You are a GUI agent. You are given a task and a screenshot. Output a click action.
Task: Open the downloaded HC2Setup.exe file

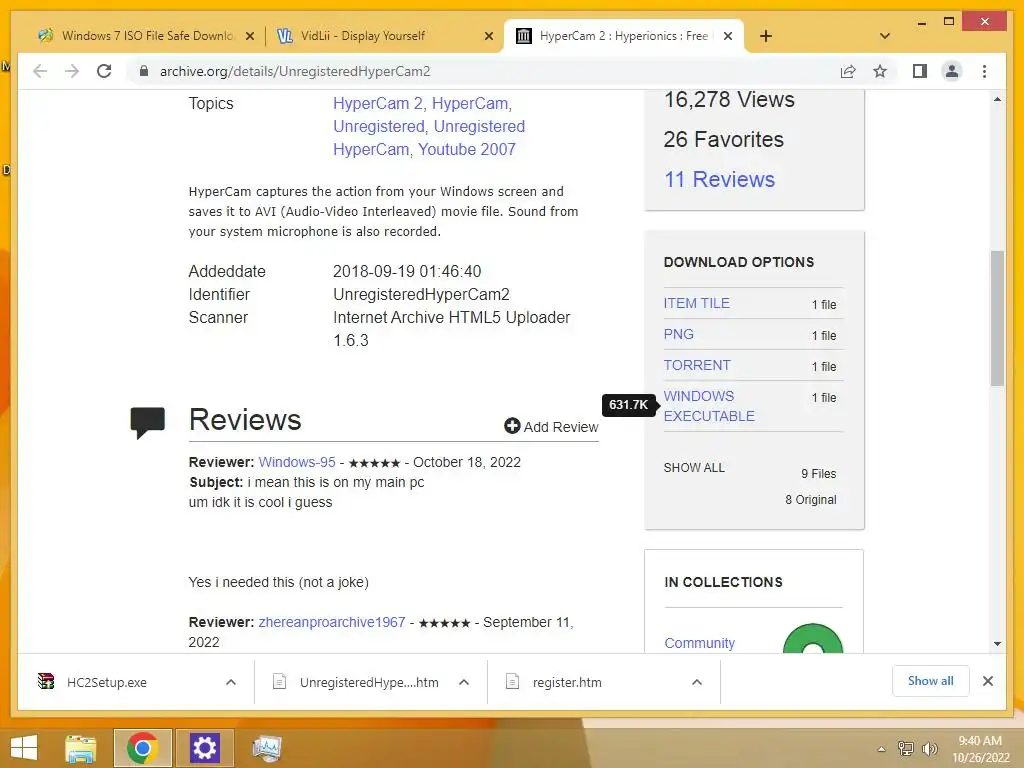[x=106, y=682]
